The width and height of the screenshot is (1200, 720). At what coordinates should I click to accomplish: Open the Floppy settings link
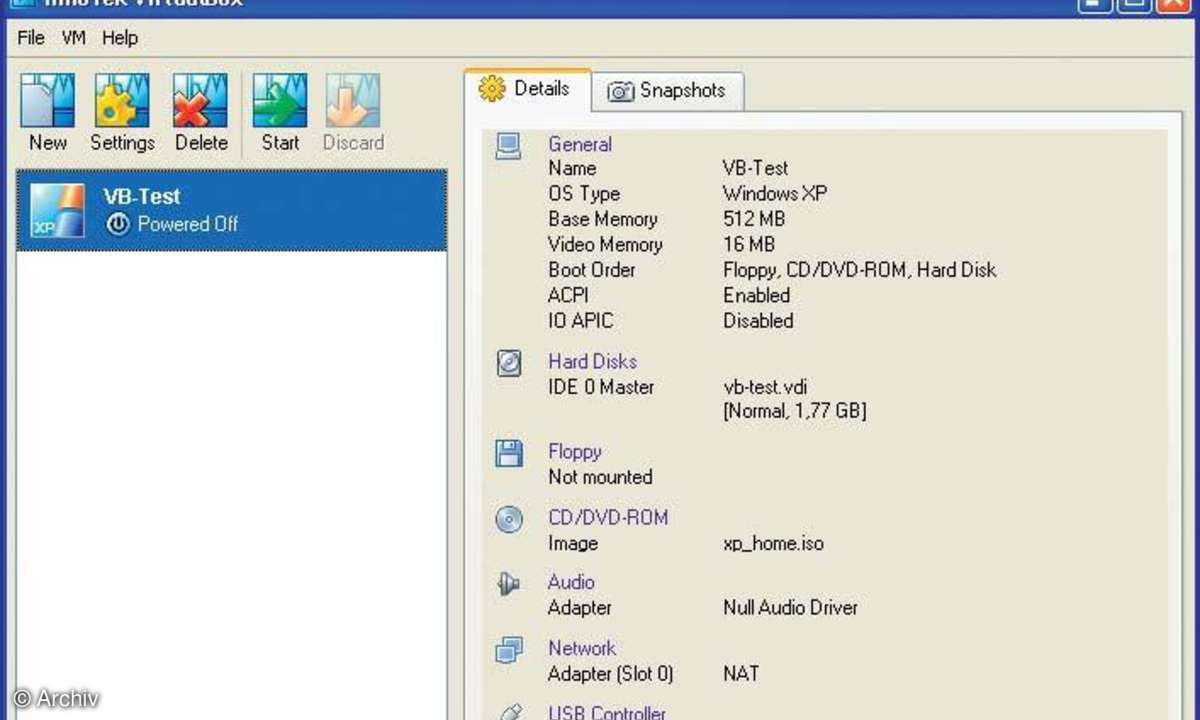[x=575, y=452]
